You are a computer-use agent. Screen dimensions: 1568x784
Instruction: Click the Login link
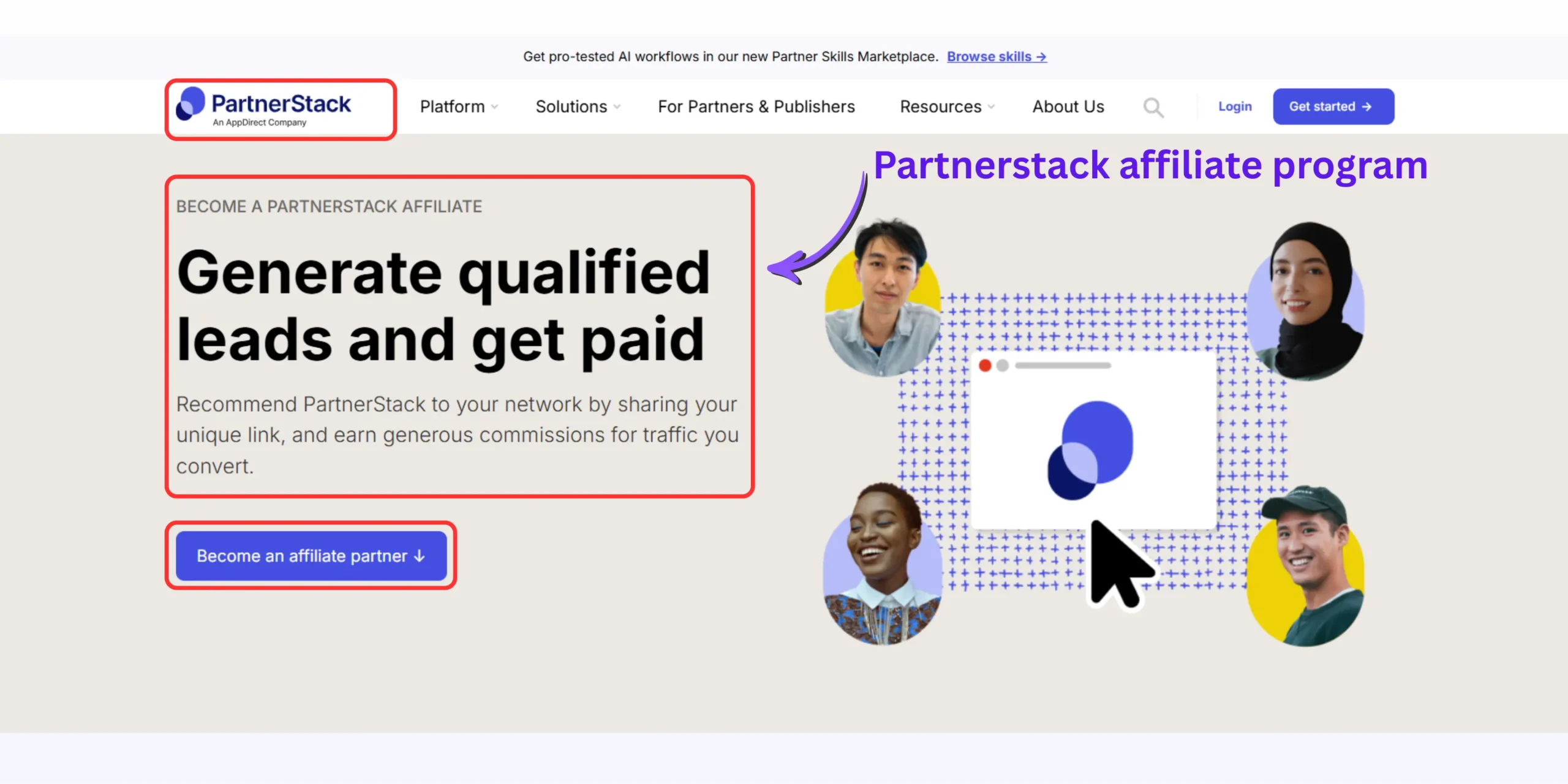pos(1235,107)
